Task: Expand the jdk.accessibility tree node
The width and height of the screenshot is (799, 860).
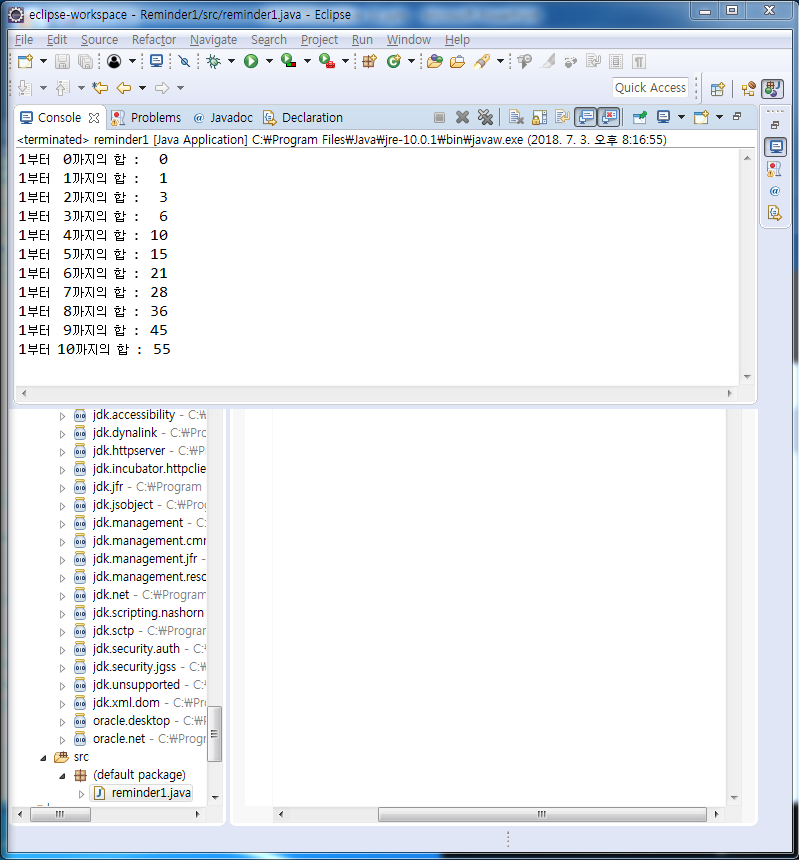Action: [63, 416]
